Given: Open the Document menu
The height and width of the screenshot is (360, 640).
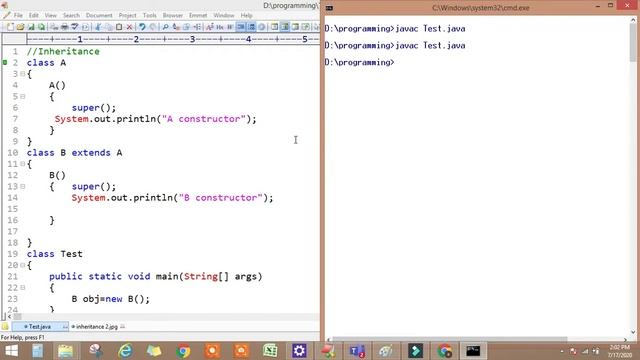Looking at the screenshot, I should click(99, 15).
